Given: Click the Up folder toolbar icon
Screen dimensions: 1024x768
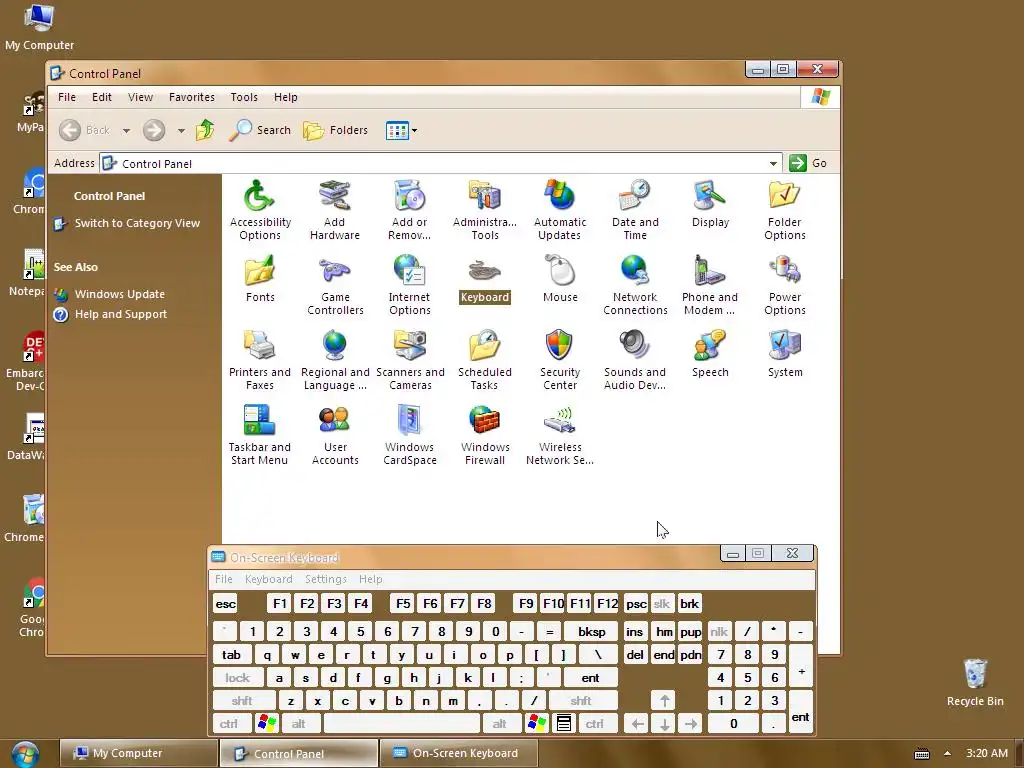Looking at the screenshot, I should (205, 131).
